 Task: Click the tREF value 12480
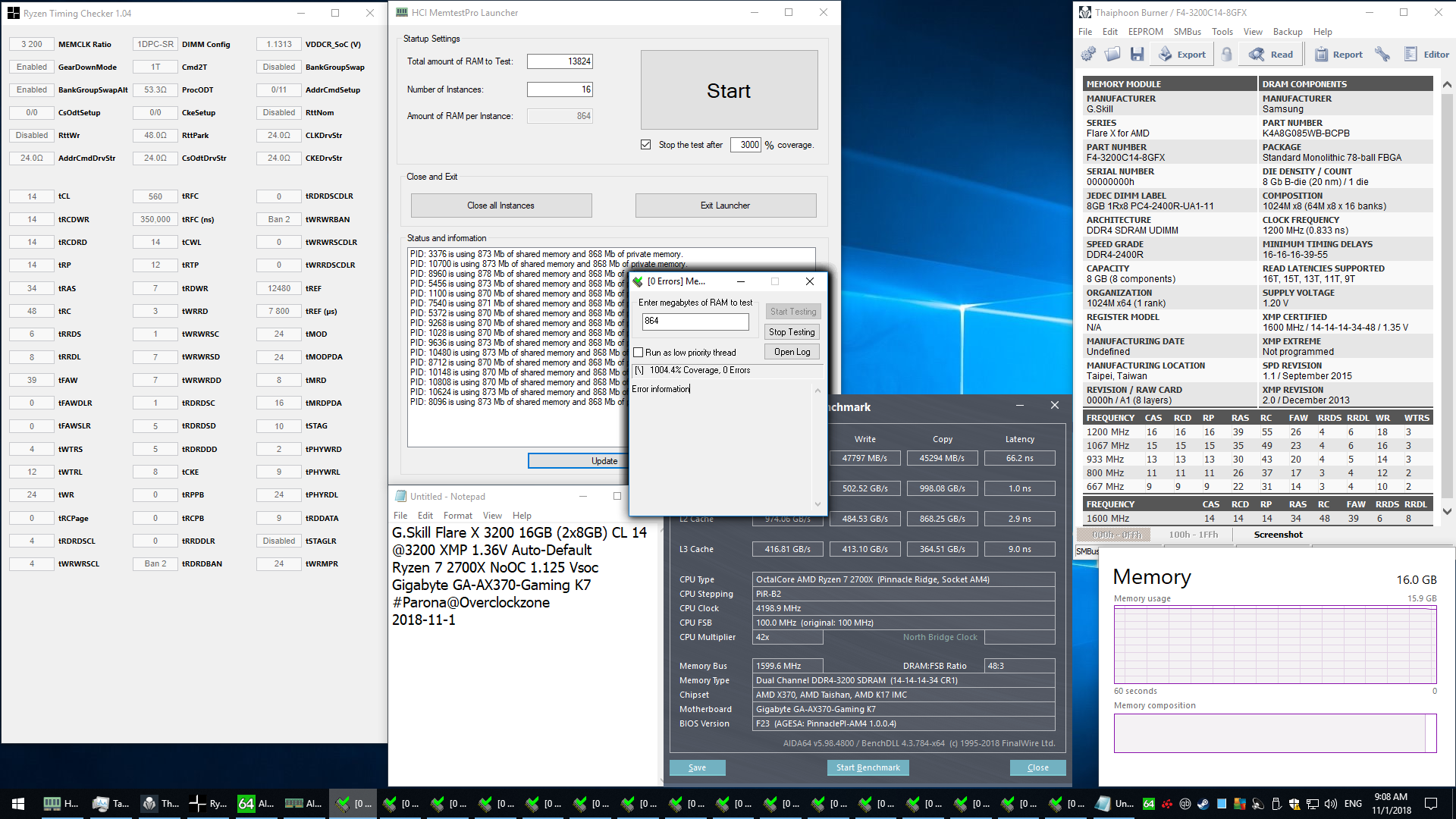point(278,288)
